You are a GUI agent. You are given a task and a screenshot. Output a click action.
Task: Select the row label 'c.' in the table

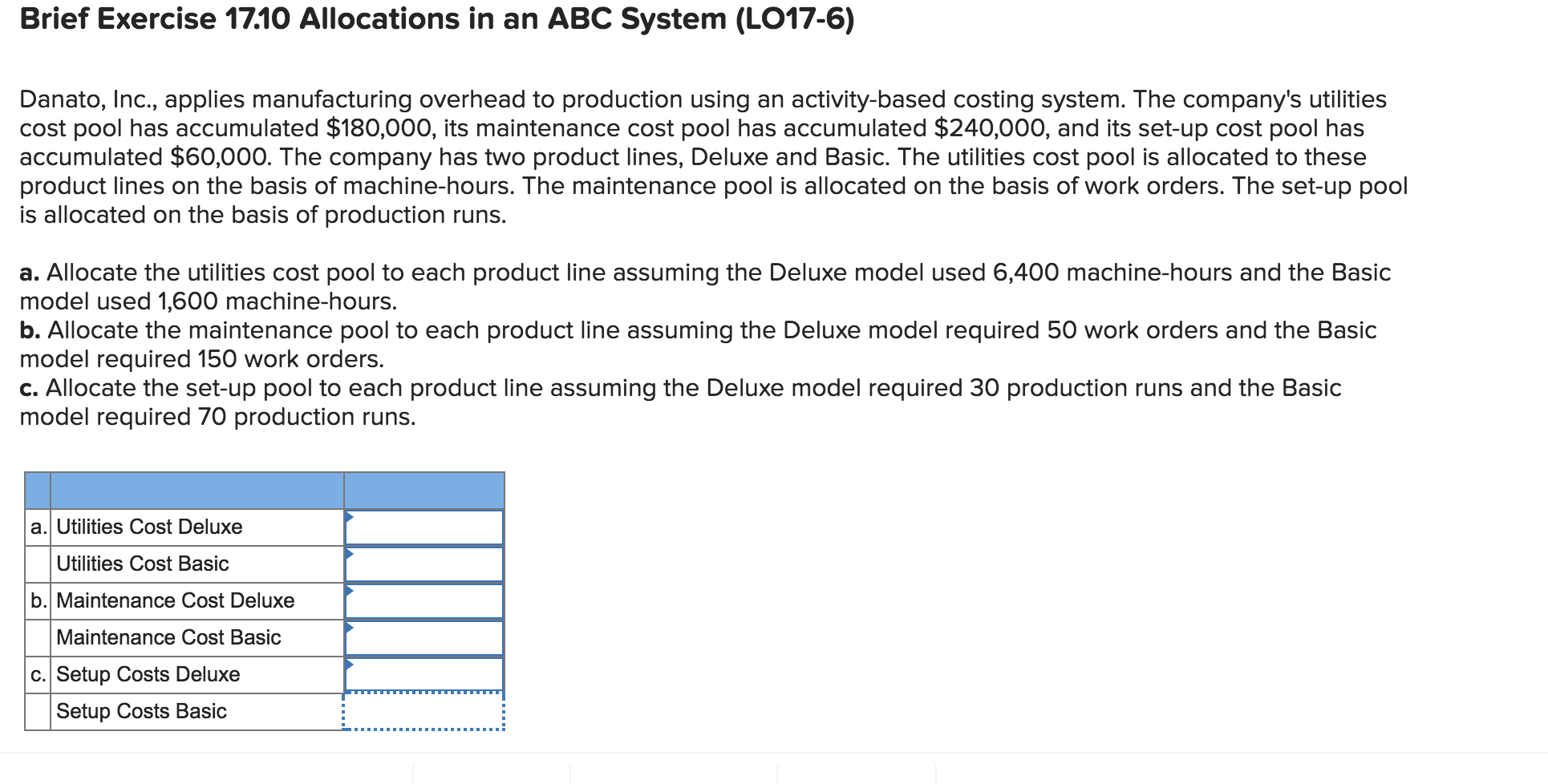pyautogui.click(x=37, y=674)
